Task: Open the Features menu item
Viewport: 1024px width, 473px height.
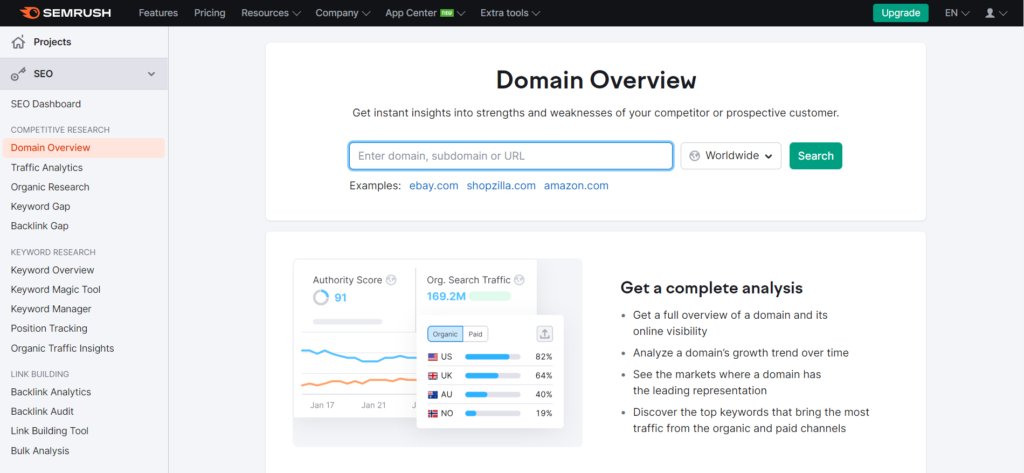Action: (x=158, y=13)
